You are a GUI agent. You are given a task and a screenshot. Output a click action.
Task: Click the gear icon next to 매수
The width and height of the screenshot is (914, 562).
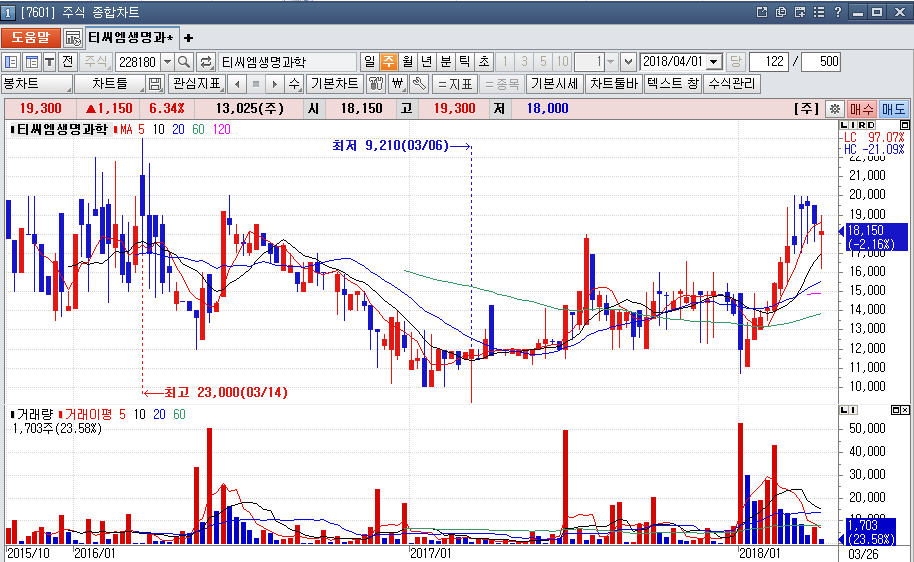pos(834,109)
